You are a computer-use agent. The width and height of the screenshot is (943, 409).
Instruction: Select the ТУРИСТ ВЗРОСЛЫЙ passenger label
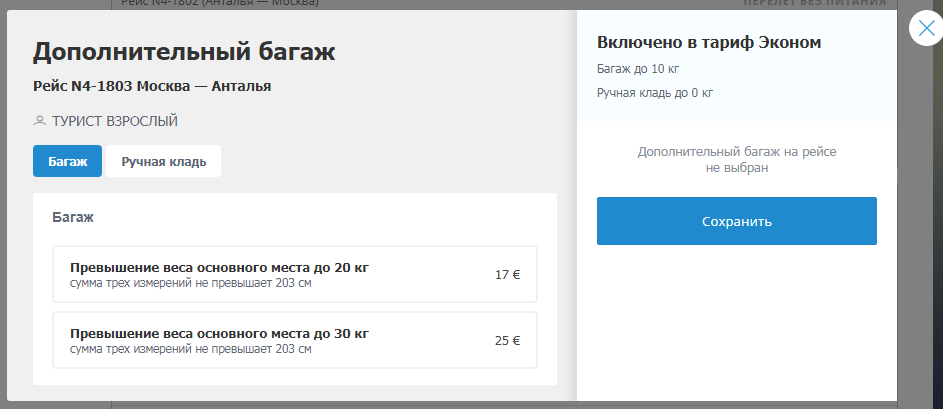coord(114,121)
